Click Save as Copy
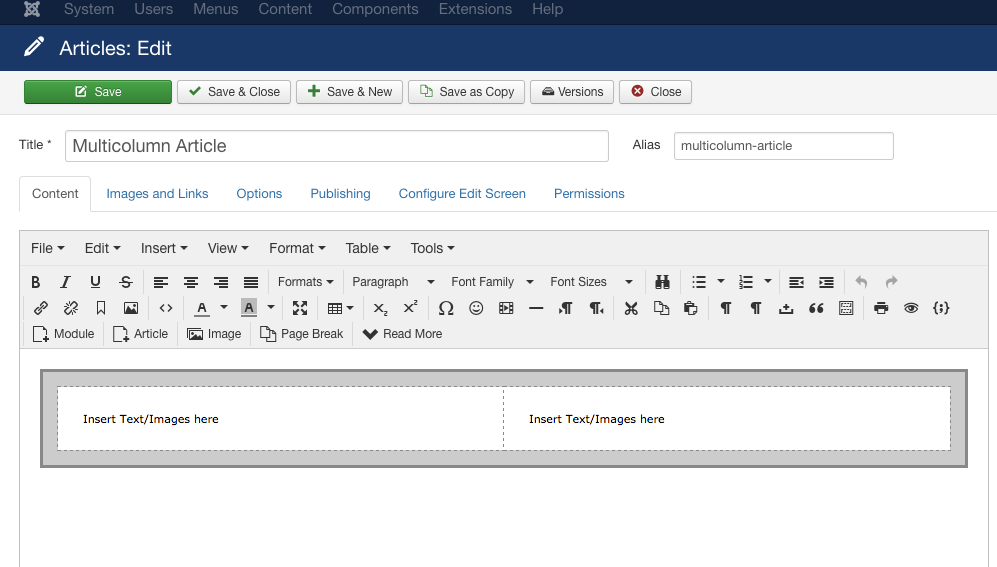The image size is (997, 567). (x=466, y=92)
